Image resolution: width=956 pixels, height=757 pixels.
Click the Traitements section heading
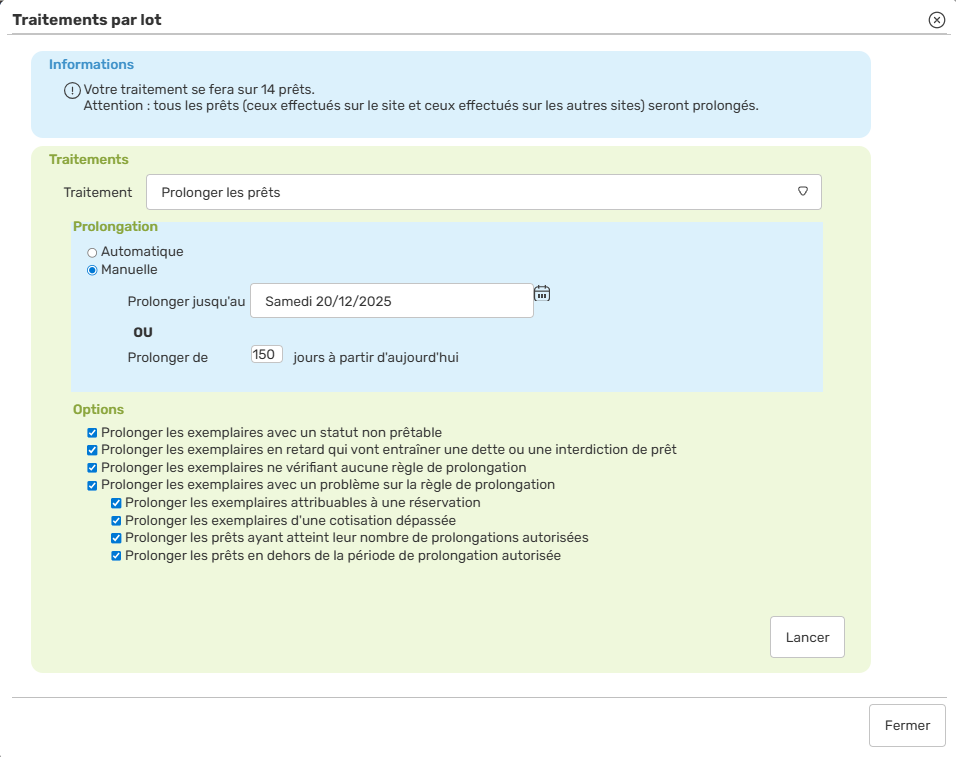click(88, 159)
